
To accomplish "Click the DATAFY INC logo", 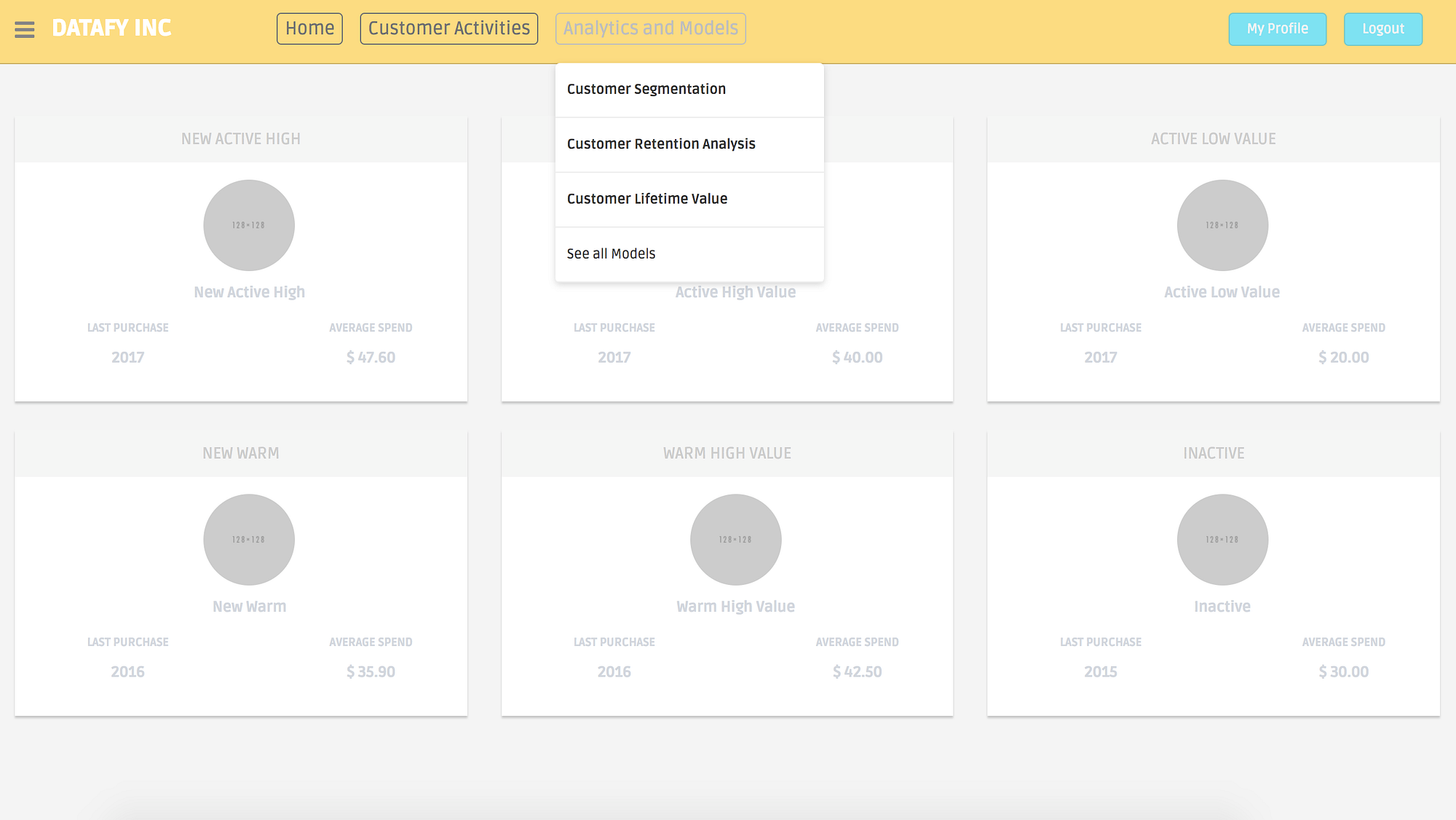I will [111, 28].
